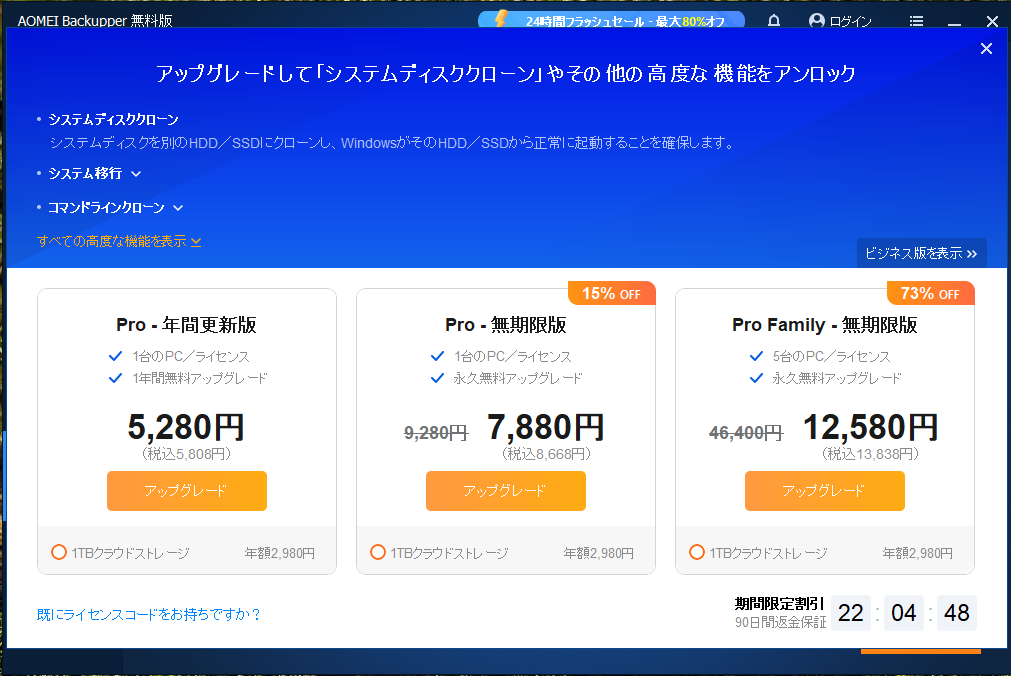Click the struck-through 46,400円 price
Viewport: 1011px width, 676px height.
click(746, 433)
